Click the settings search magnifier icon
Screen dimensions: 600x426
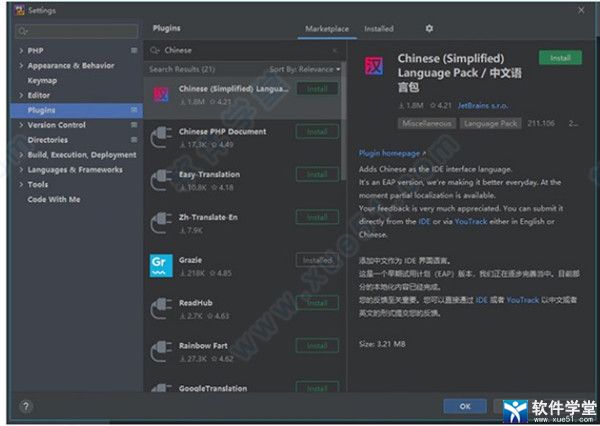pos(23,31)
